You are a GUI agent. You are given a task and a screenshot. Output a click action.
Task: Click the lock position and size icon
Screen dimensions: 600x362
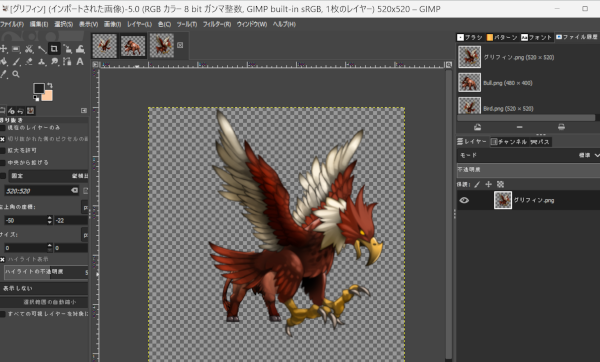[x=489, y=184]
